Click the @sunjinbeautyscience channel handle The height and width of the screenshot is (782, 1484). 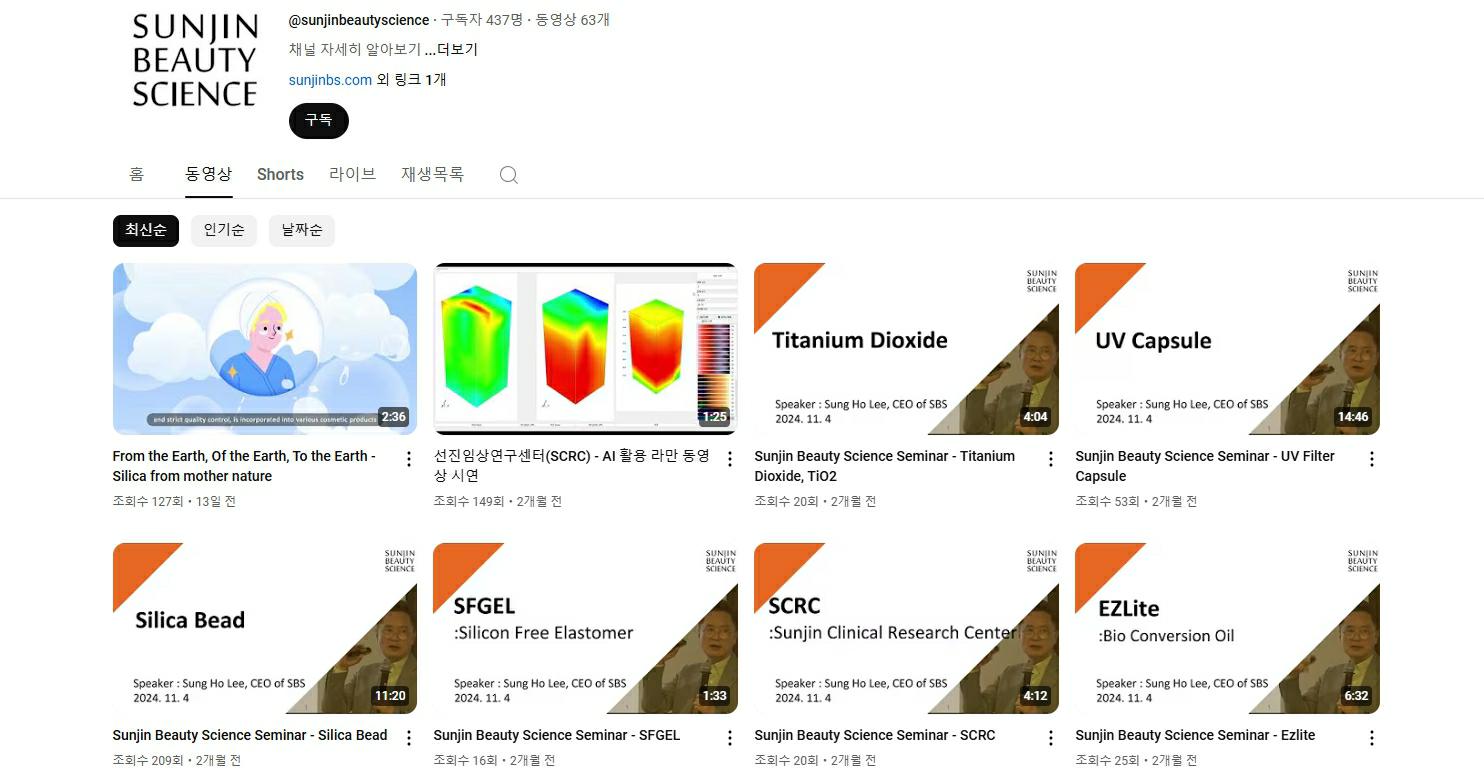(359, 20)
